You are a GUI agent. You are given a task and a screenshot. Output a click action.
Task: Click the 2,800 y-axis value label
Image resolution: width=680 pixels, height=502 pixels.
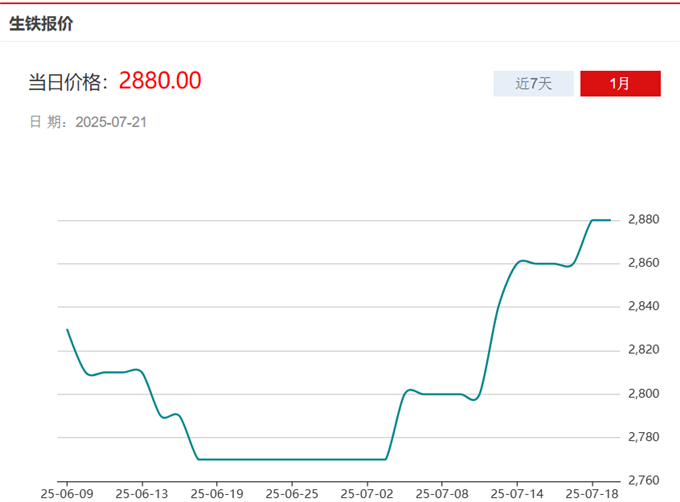pyautogui.click(x=643, y=394)
